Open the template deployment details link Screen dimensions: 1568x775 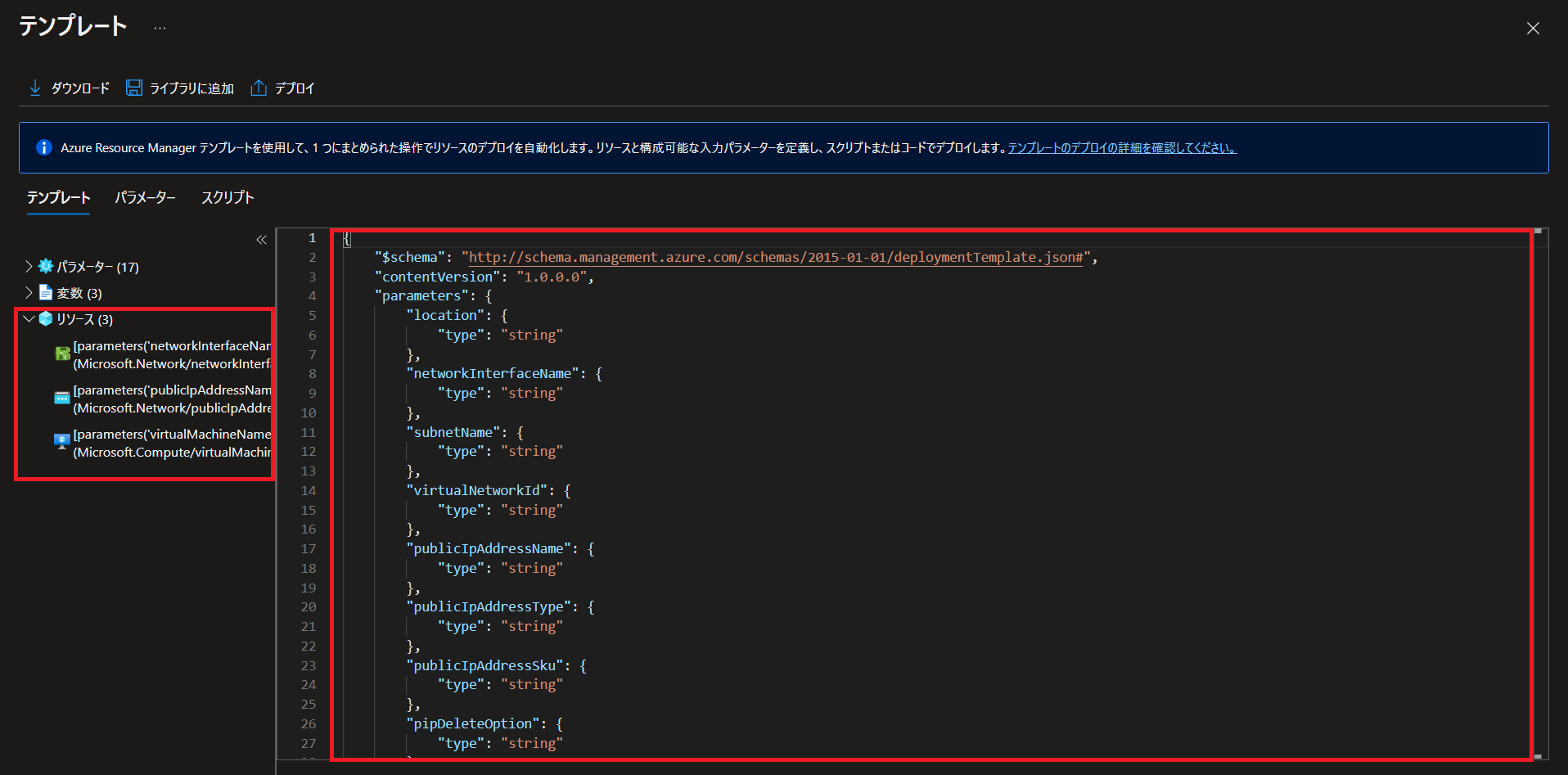[1122, 148]
